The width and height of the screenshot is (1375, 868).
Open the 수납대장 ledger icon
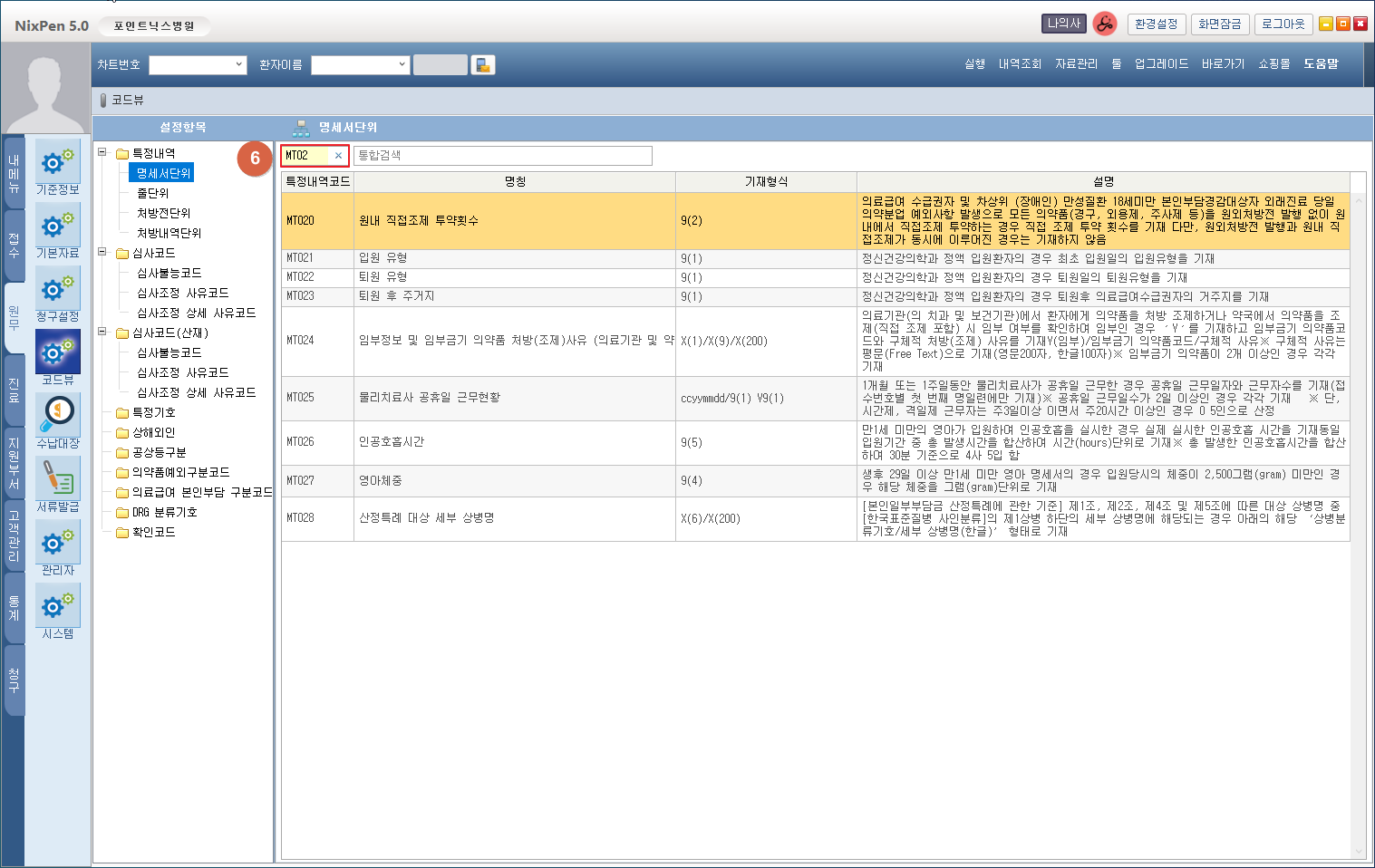tap(58, 415)
